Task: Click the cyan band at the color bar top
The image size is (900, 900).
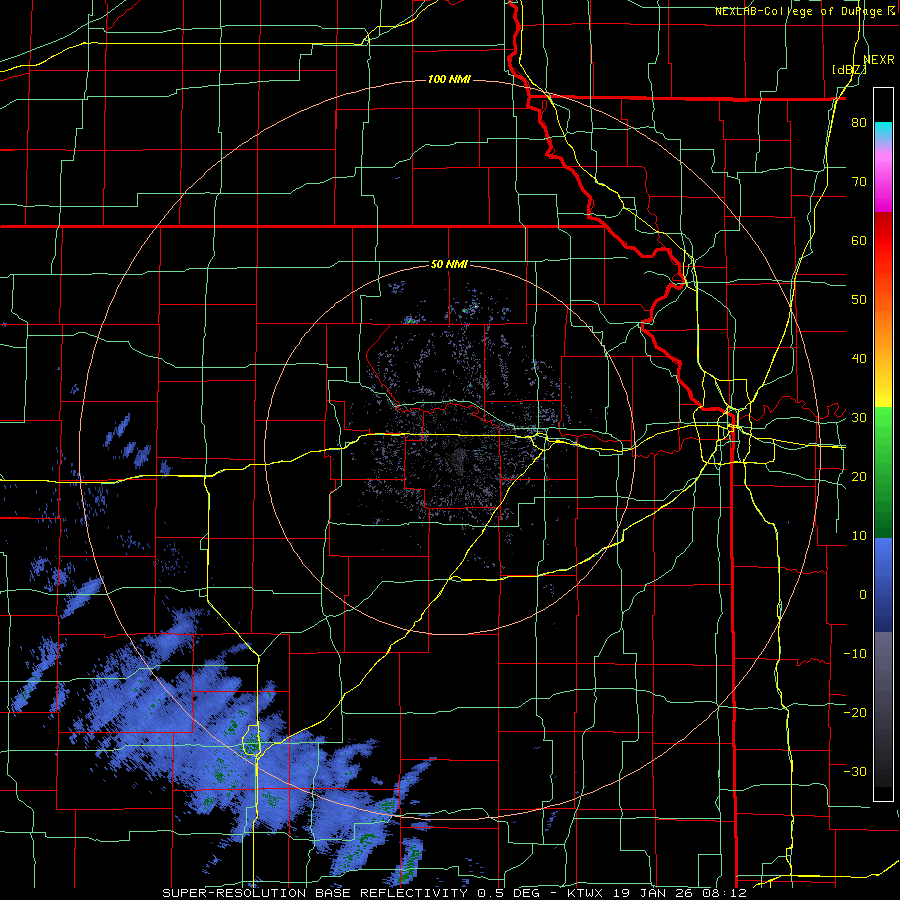Action: [883, 129]
